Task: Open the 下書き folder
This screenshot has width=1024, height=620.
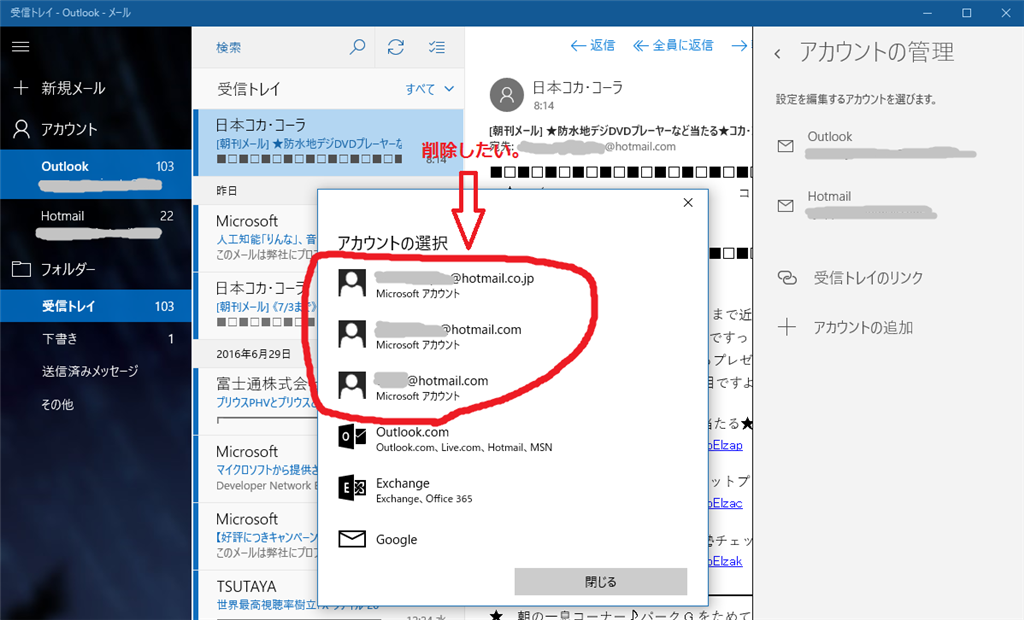Action: (x=95, y=338)
